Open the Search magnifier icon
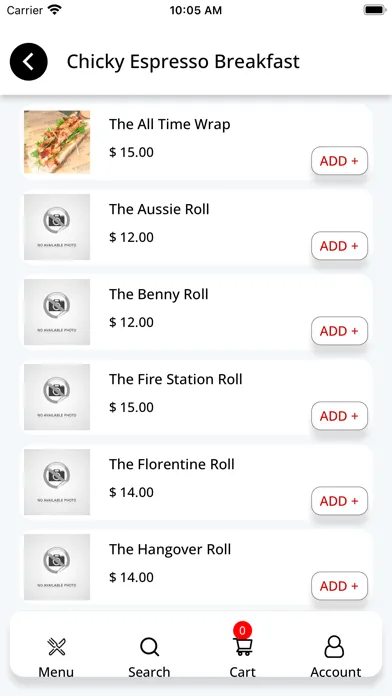The width and height of the screenshot is (392, 696). pos(150,647)
